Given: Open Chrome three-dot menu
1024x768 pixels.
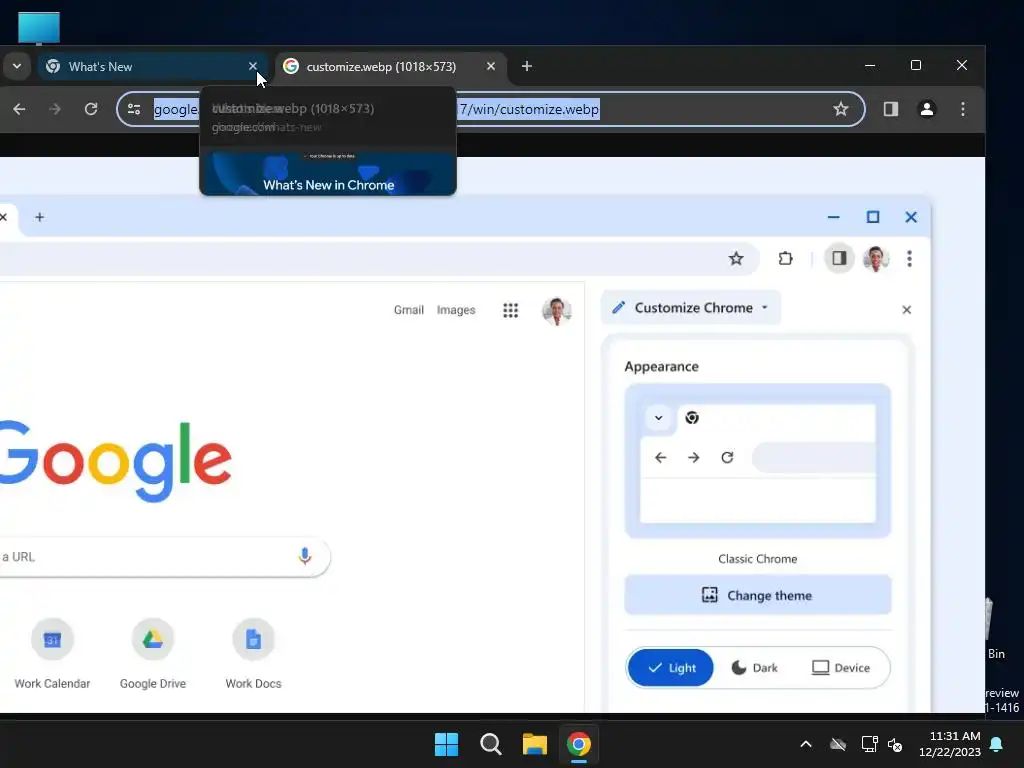Looking at the screenshot, I should (963, 109).
